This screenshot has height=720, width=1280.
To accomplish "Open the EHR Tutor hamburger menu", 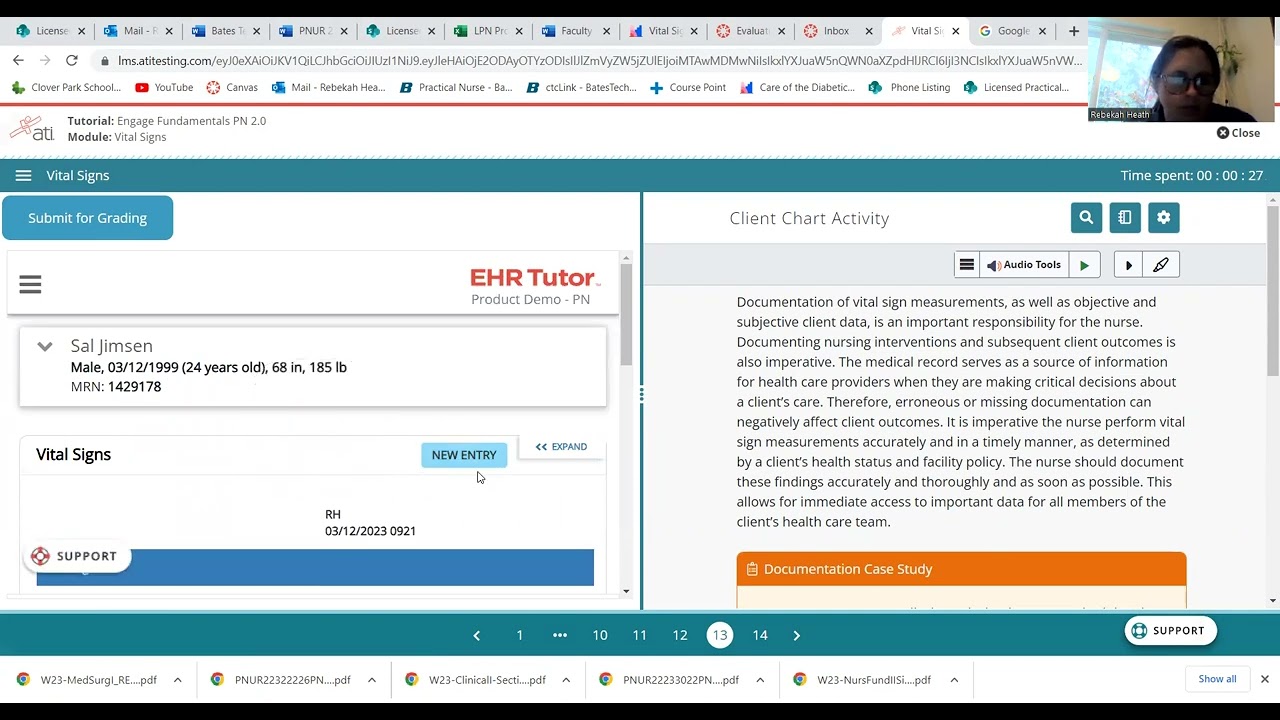I will point(30,285).
